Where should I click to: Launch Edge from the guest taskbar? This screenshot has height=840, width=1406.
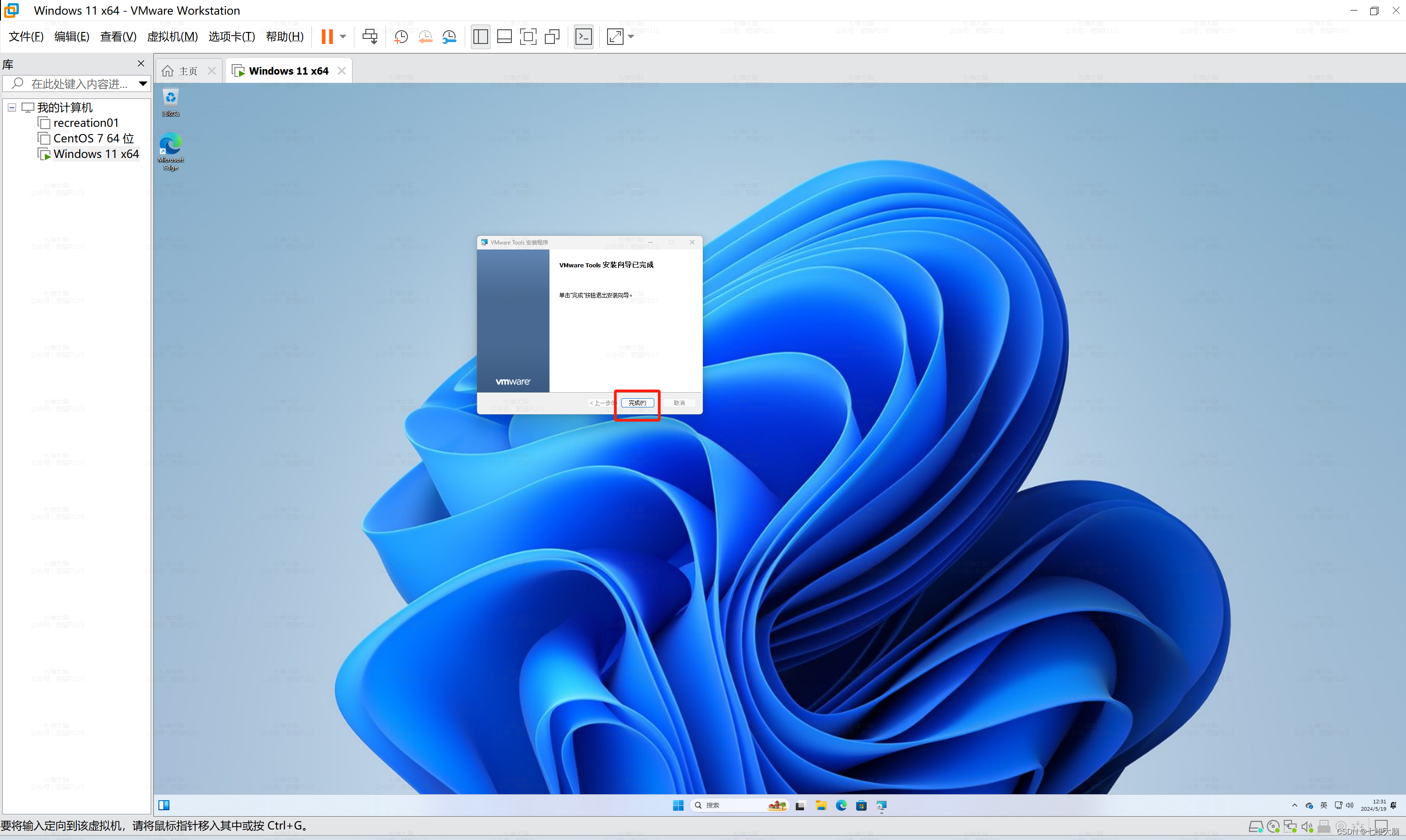[841, 806]
